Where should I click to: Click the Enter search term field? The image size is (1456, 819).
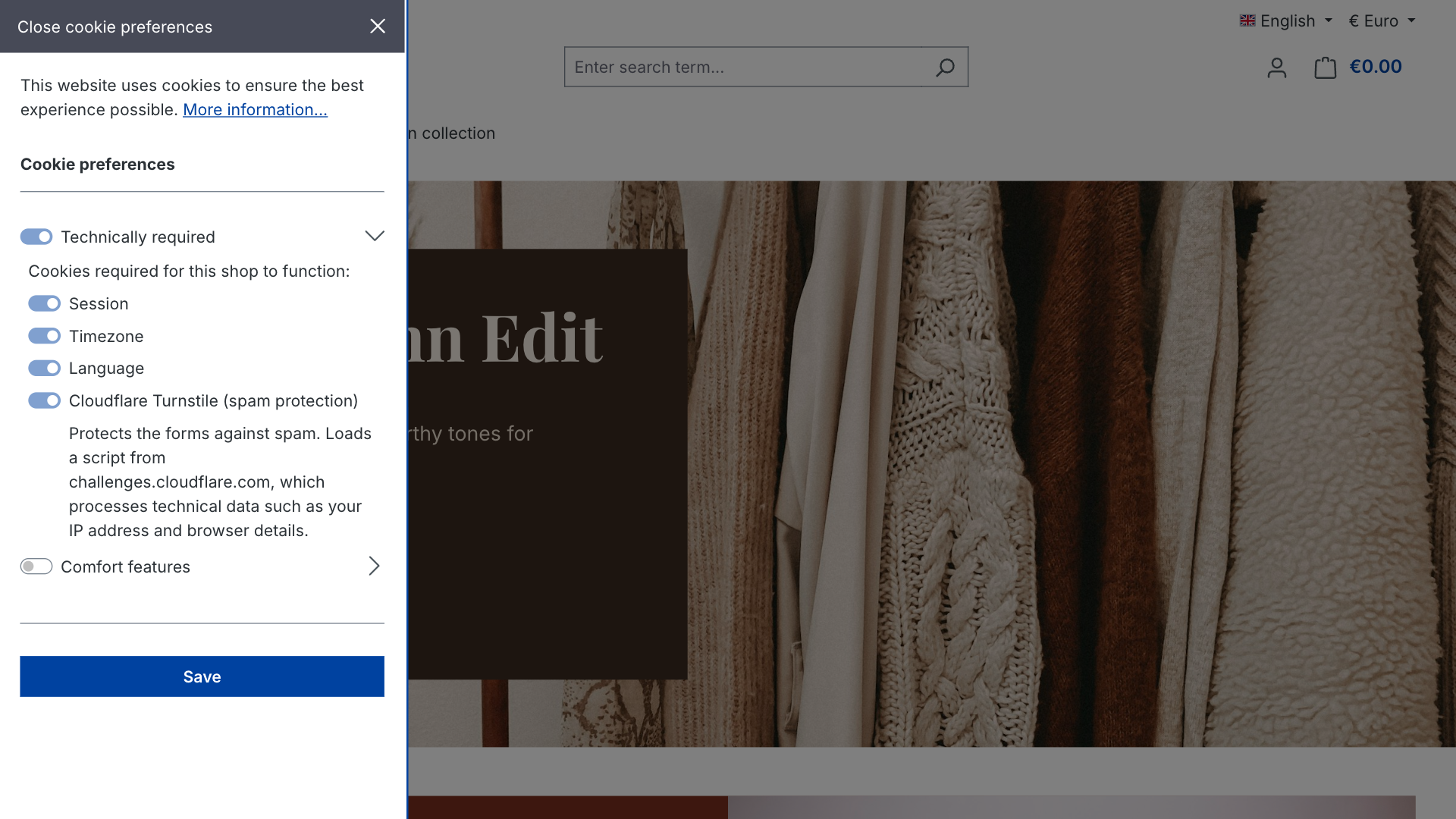(743, 67)
